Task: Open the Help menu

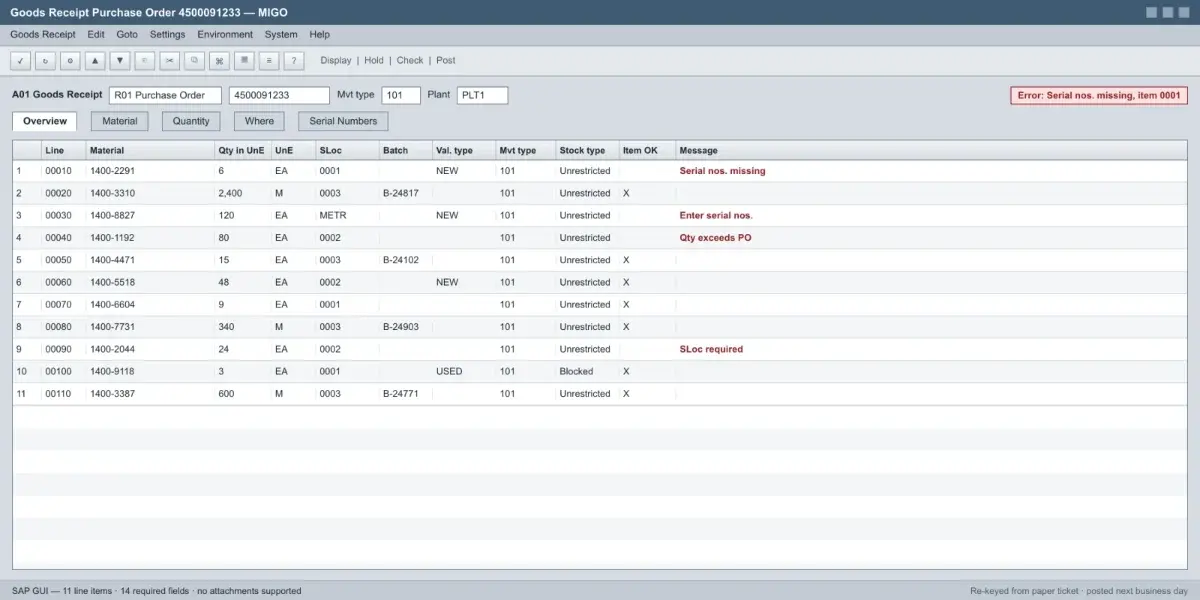Action: click(x=320, y=34)
